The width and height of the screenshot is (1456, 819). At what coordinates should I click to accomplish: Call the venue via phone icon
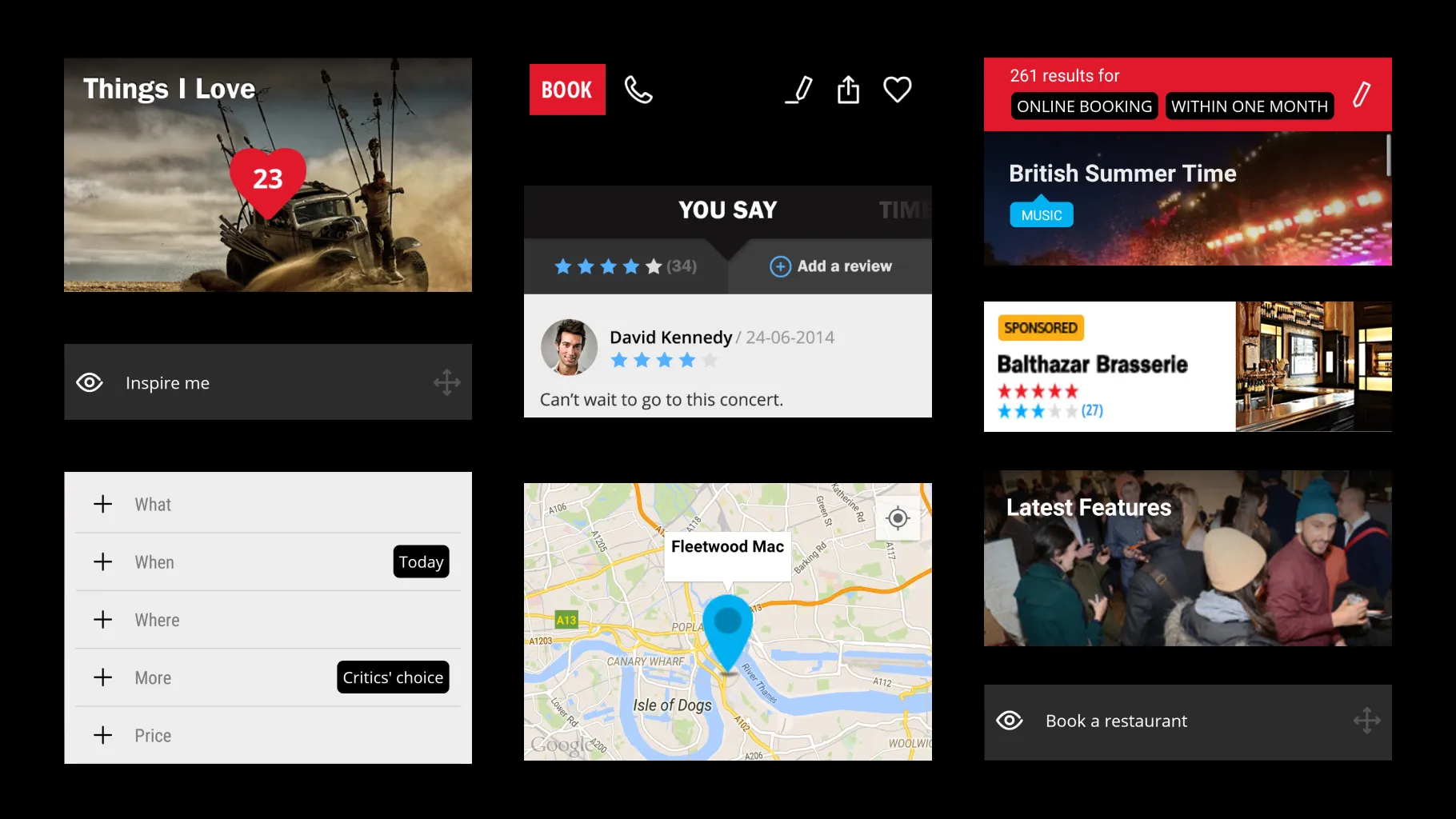(638, 90)
